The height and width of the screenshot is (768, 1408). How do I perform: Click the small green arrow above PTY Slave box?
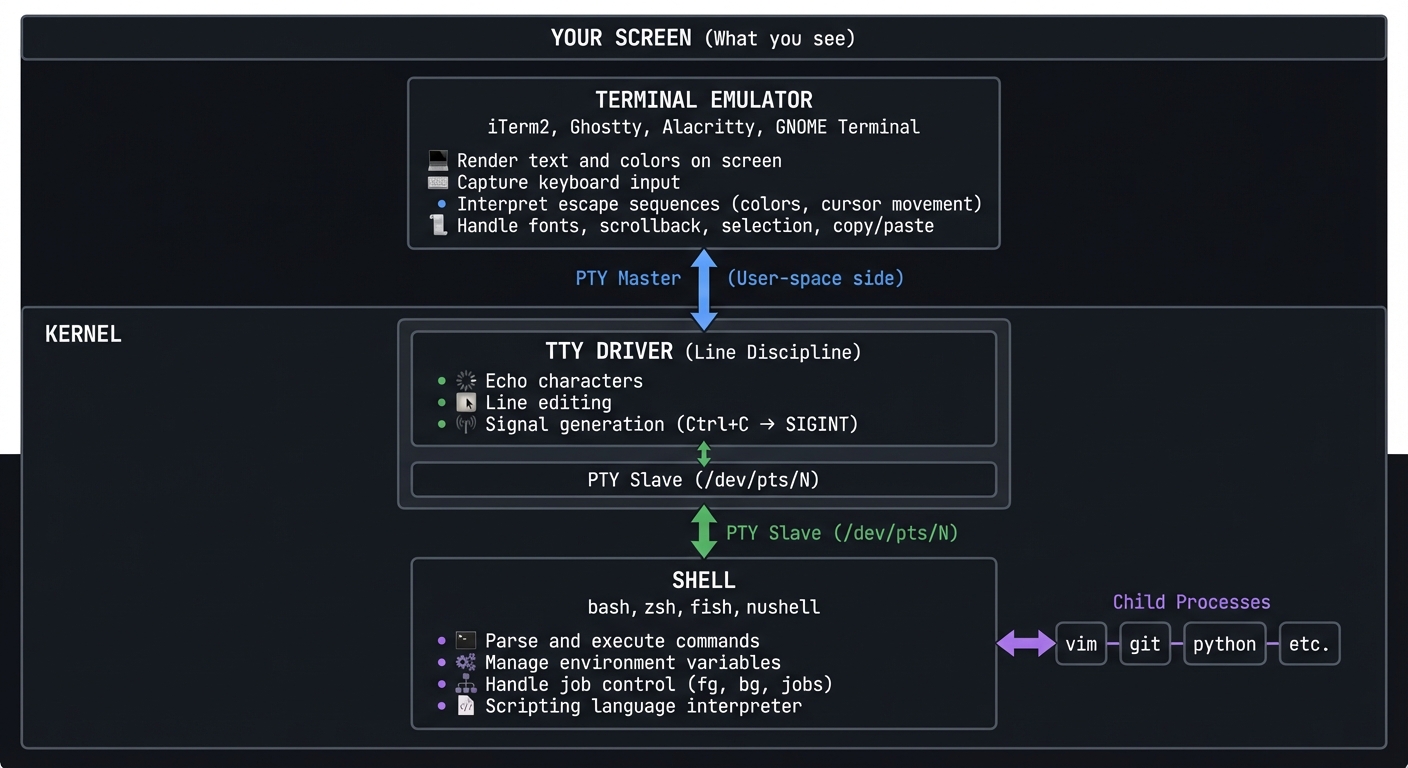tap(703, 454)
